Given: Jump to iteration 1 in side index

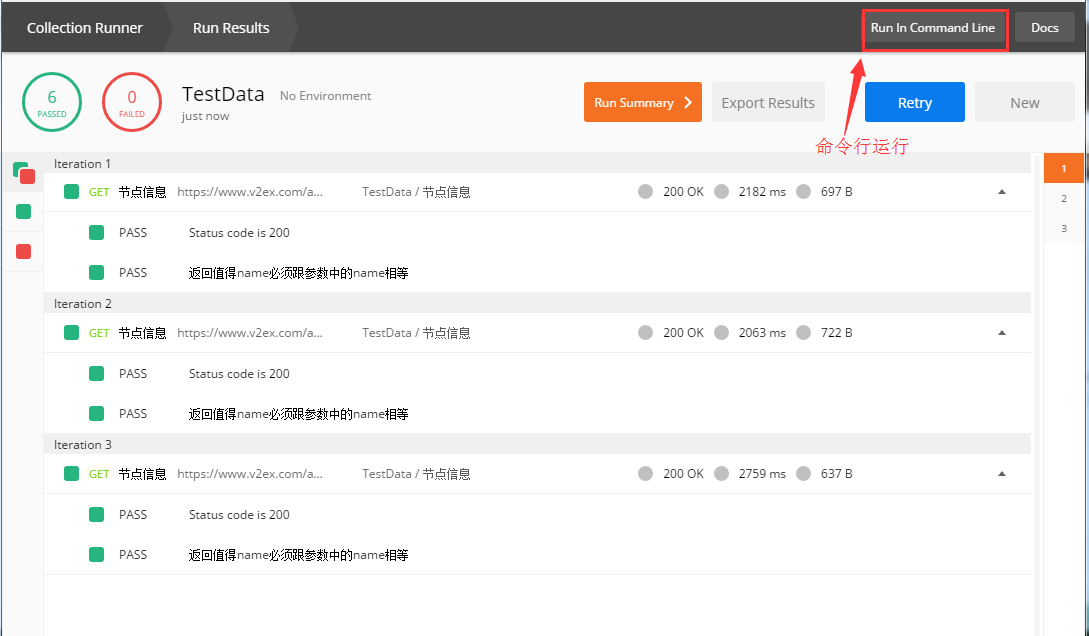Looking at the screenshot, I should coord(1063,168).
